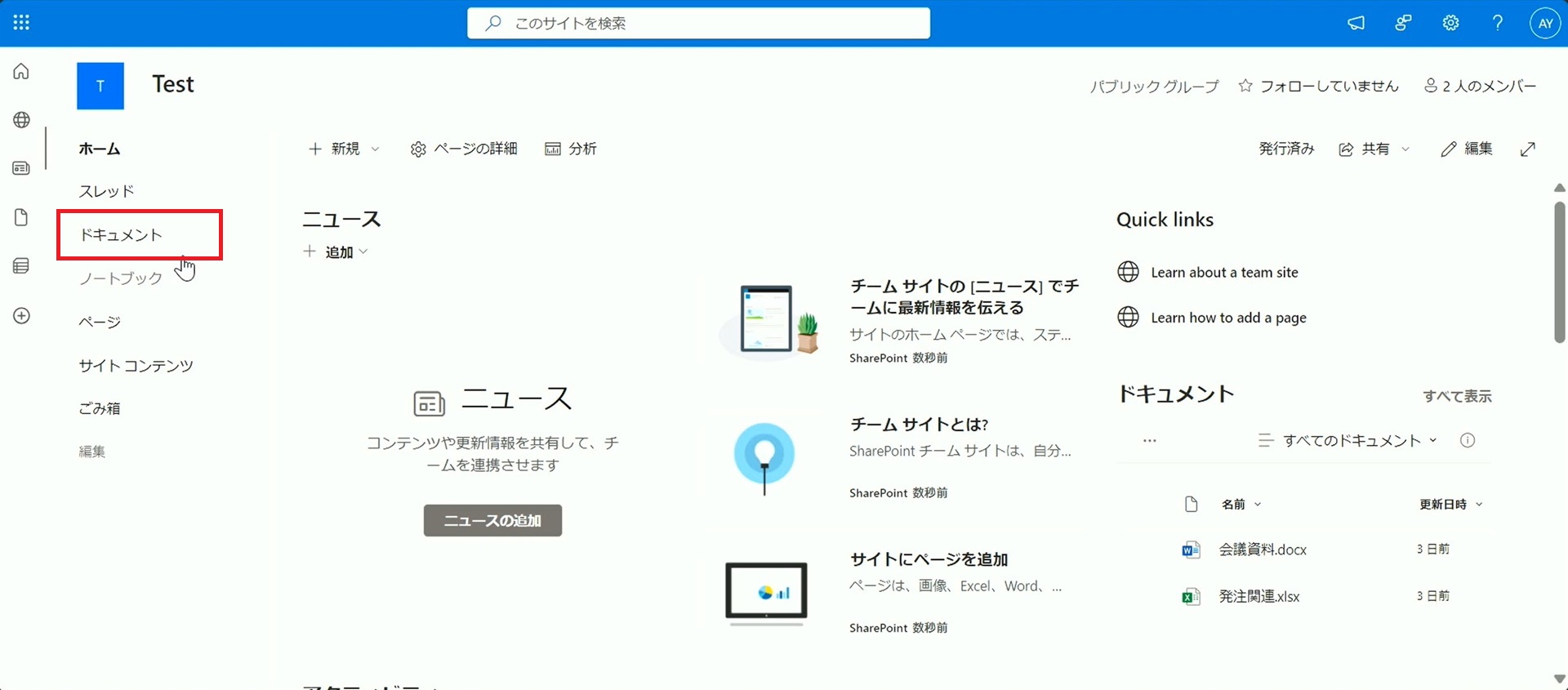Click the megaphone feedback icon in header
The image size is (1568, 690).
coord(1356,23)
